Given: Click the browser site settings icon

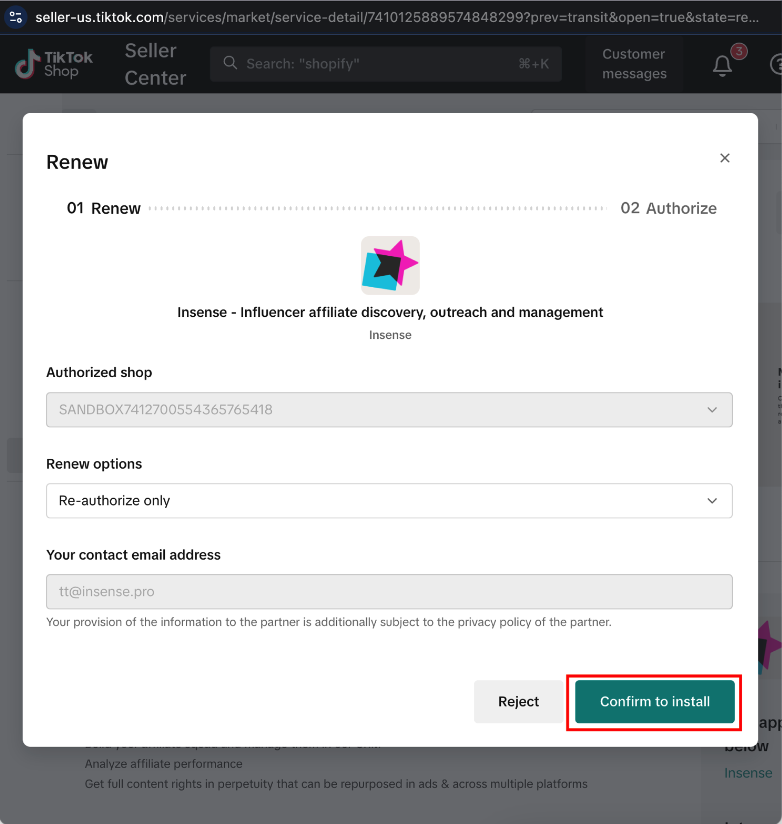Looking at the screenshot, I should pos(16,17).
